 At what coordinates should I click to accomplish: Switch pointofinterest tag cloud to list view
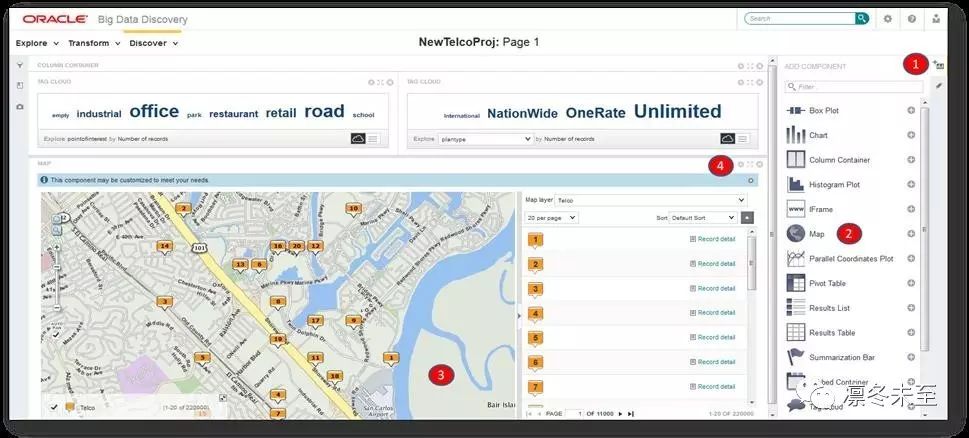click(373, 139)
